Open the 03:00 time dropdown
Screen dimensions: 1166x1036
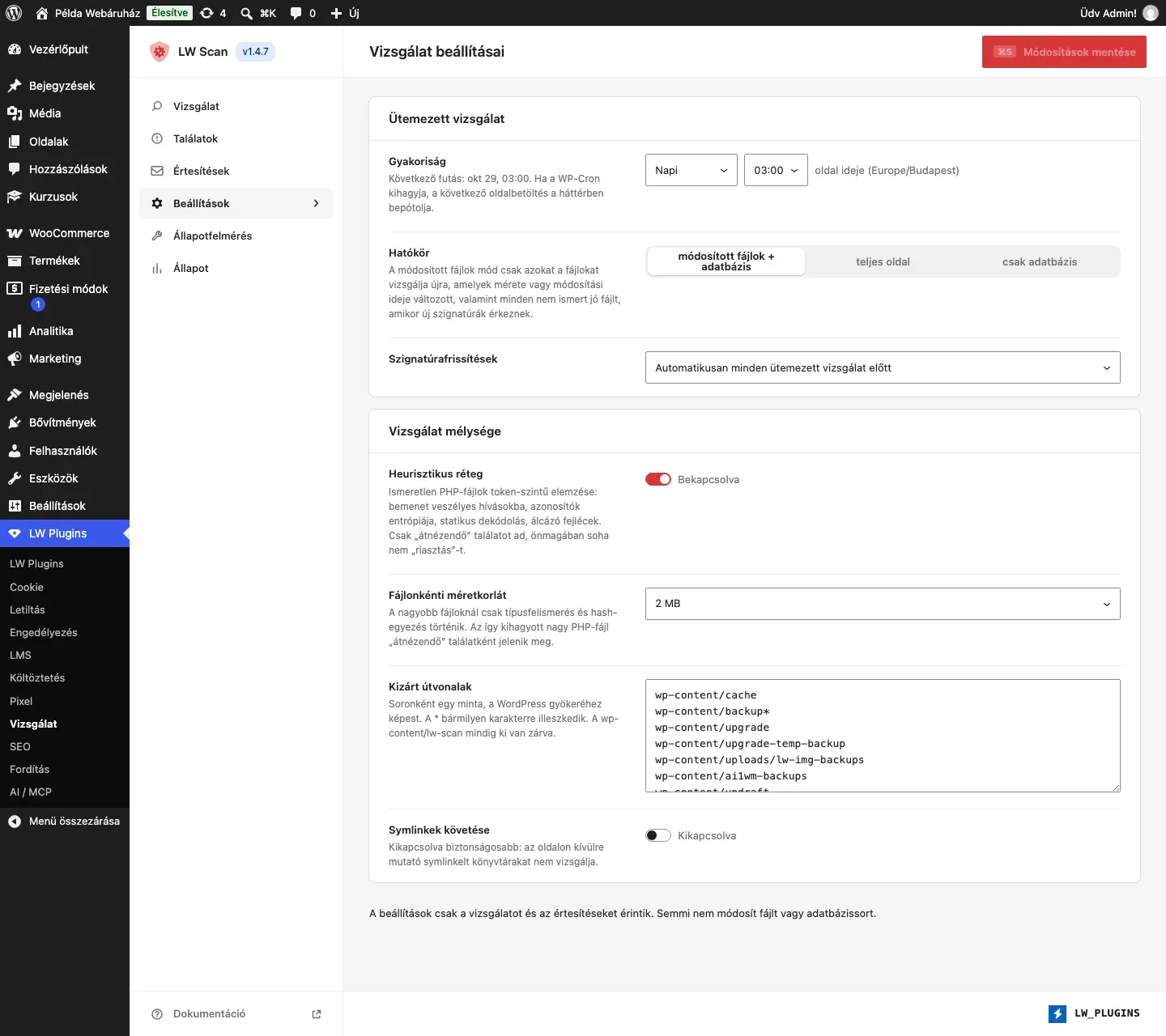tap(776, 170)
